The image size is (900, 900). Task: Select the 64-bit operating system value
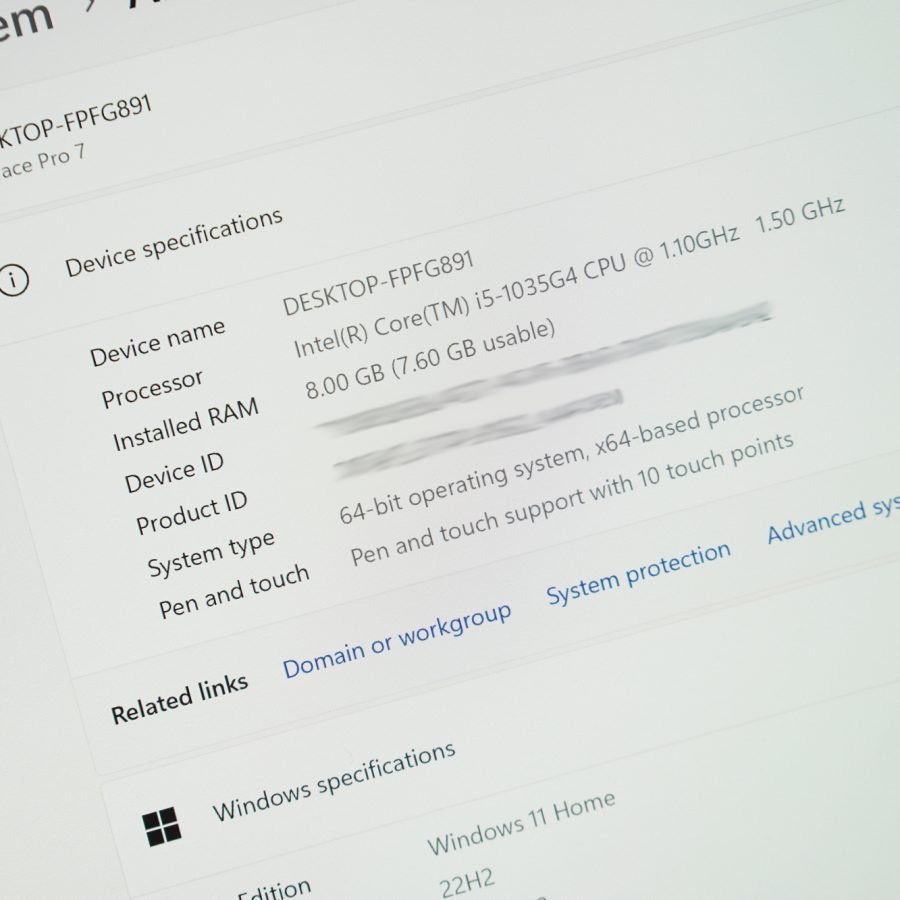[x=571, y=455]
